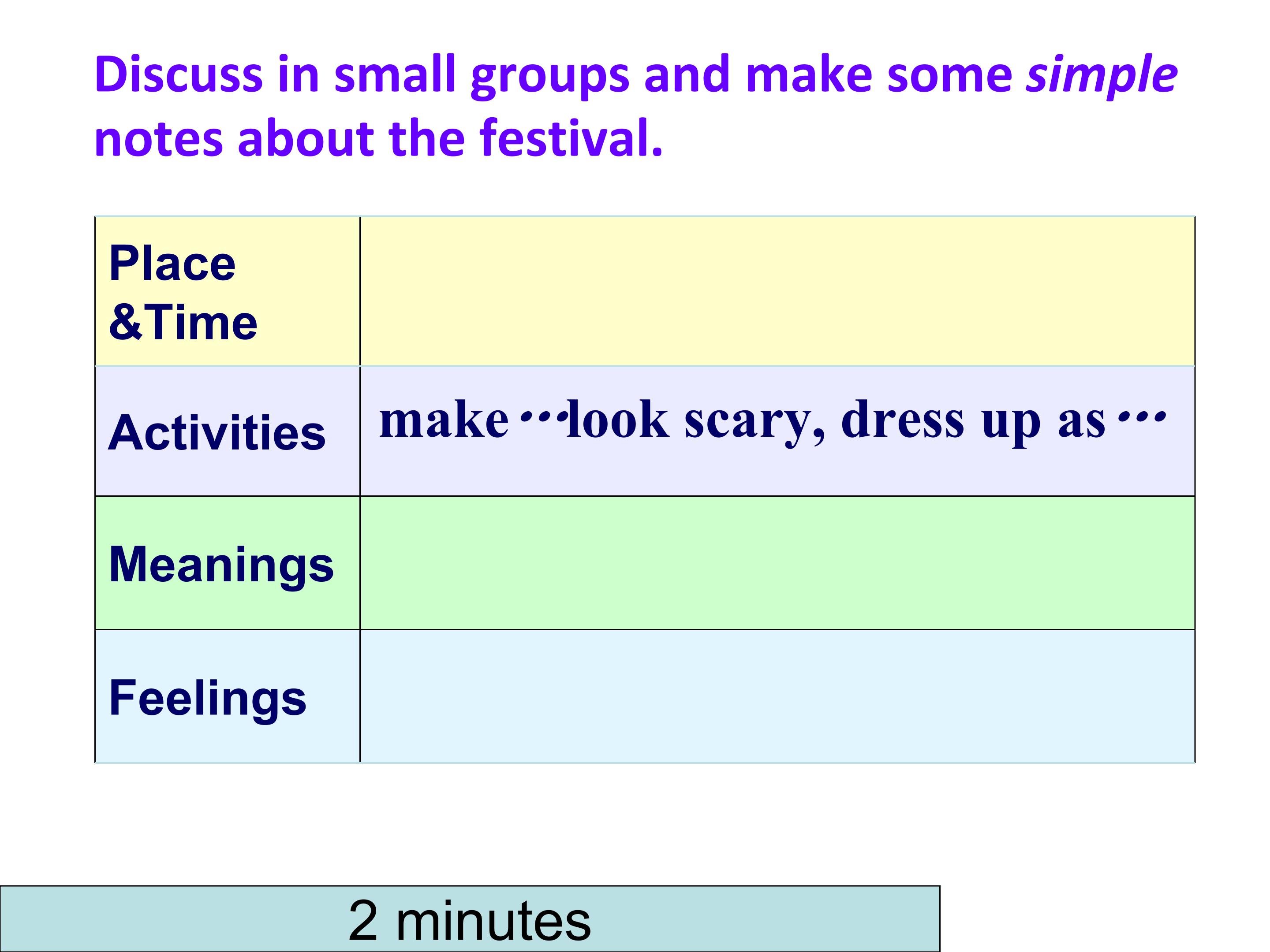The image size is (1270, 952).
Task: Select the Place & Time label cell
Action: tap(228, 291)
